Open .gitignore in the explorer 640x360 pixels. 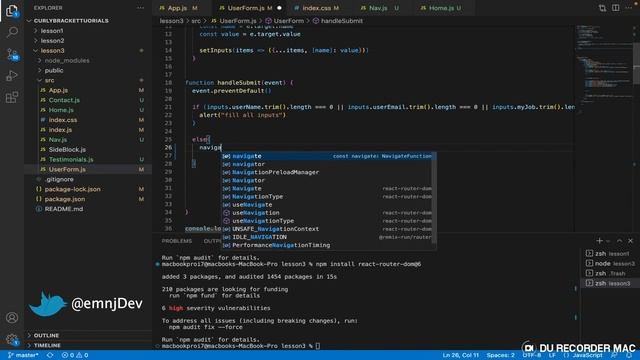point(59,179)
